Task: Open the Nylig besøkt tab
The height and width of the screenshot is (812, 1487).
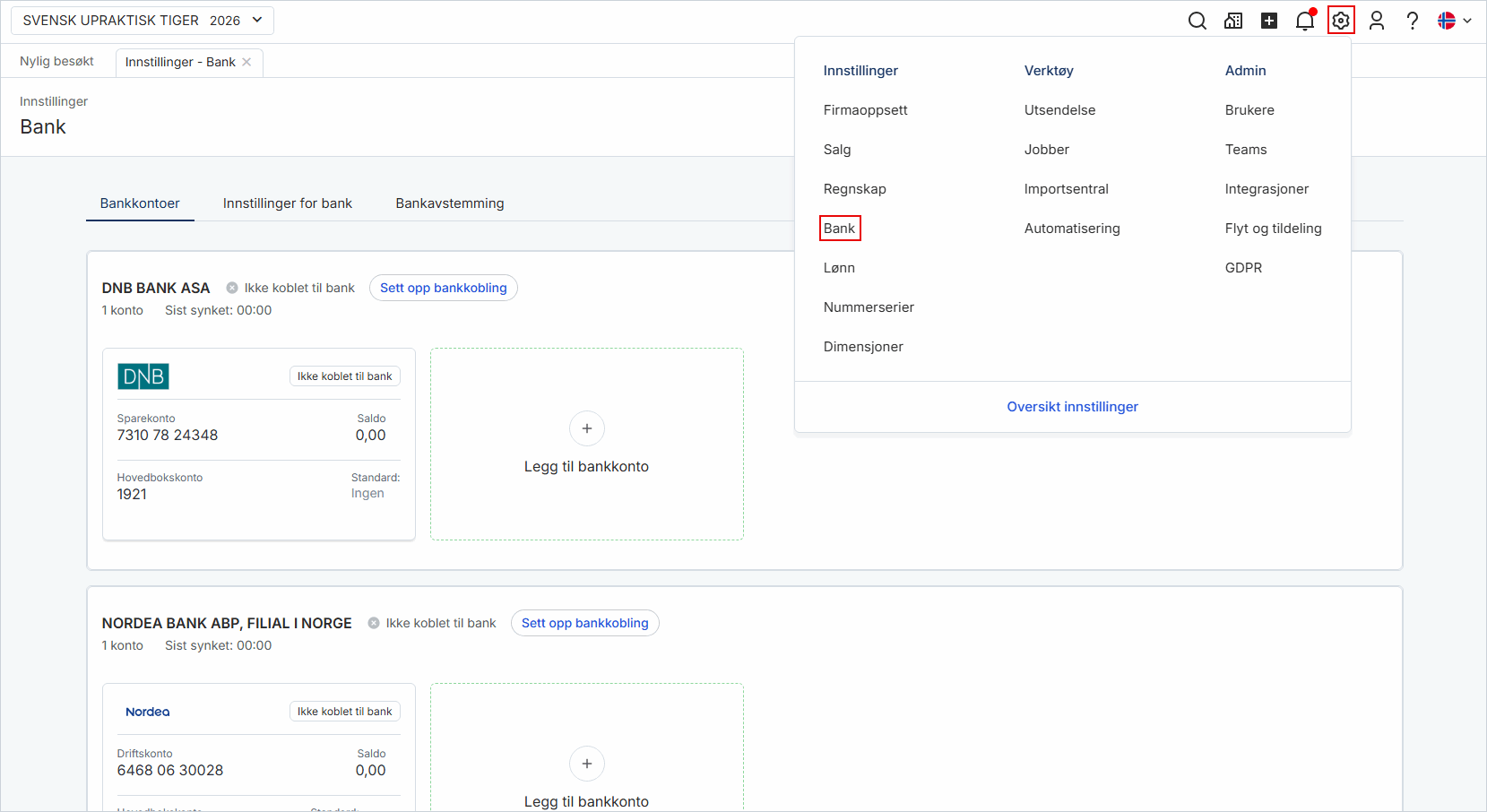Action: point(56,61)
